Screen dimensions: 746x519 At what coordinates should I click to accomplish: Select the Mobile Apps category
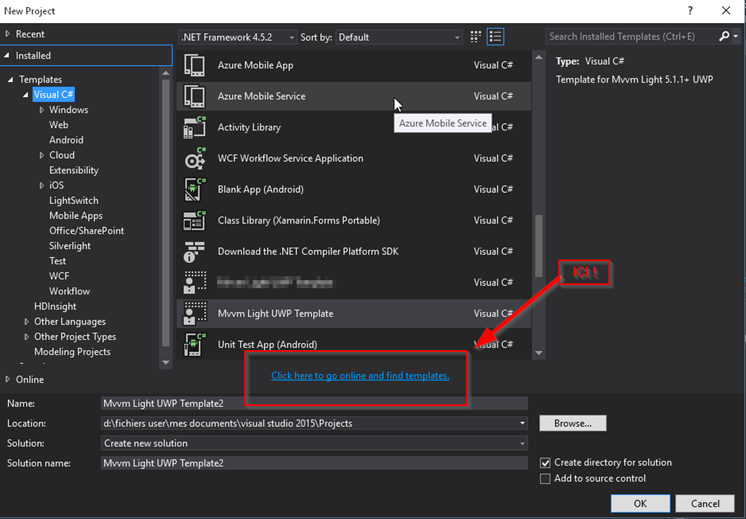tap(76, 215)
